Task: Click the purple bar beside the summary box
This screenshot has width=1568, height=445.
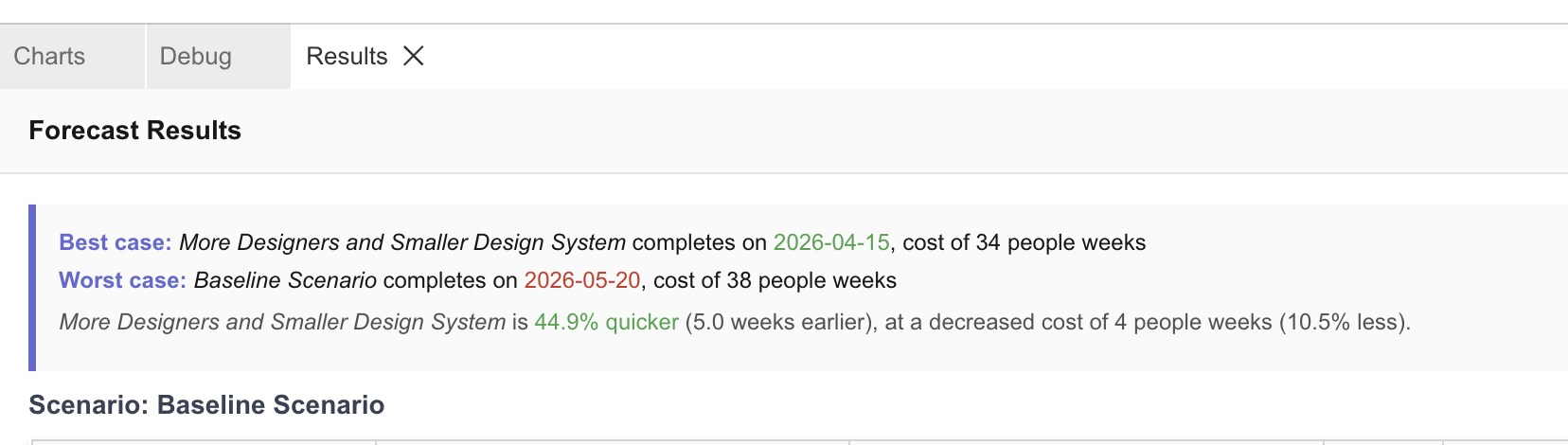Action: (32, 288)
